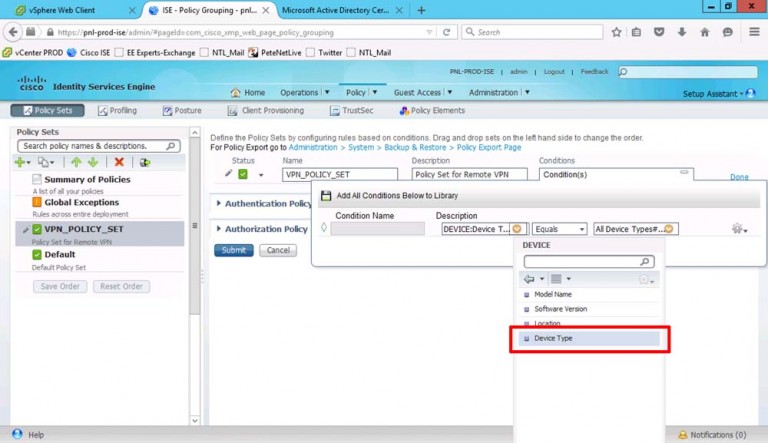This screenshot has height=443, width=768.
Task: Open the Cisco ISE bookmark
Action: point(89,52)
